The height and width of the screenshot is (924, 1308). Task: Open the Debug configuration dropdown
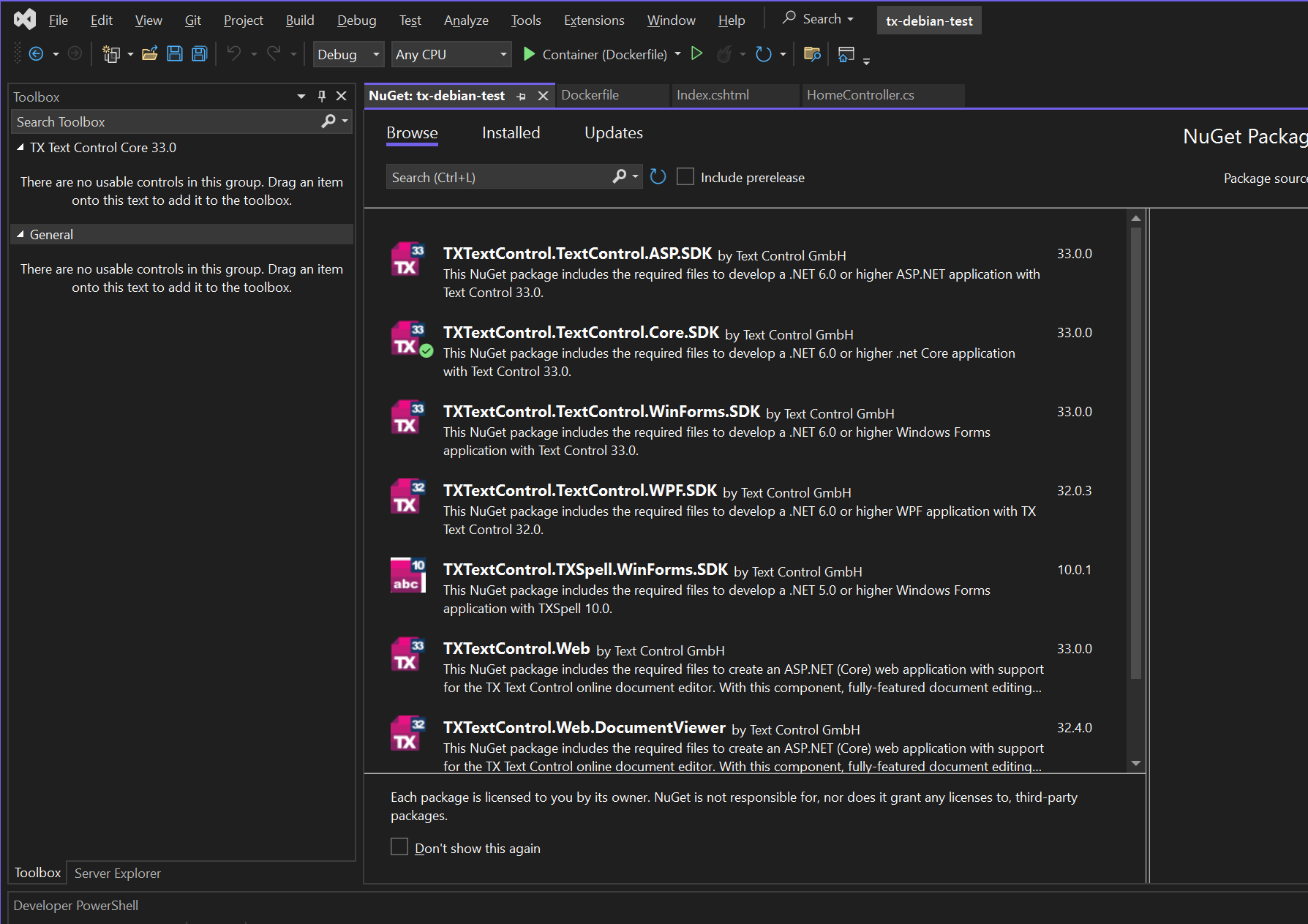pyautogui.click(x=348, y=54)
